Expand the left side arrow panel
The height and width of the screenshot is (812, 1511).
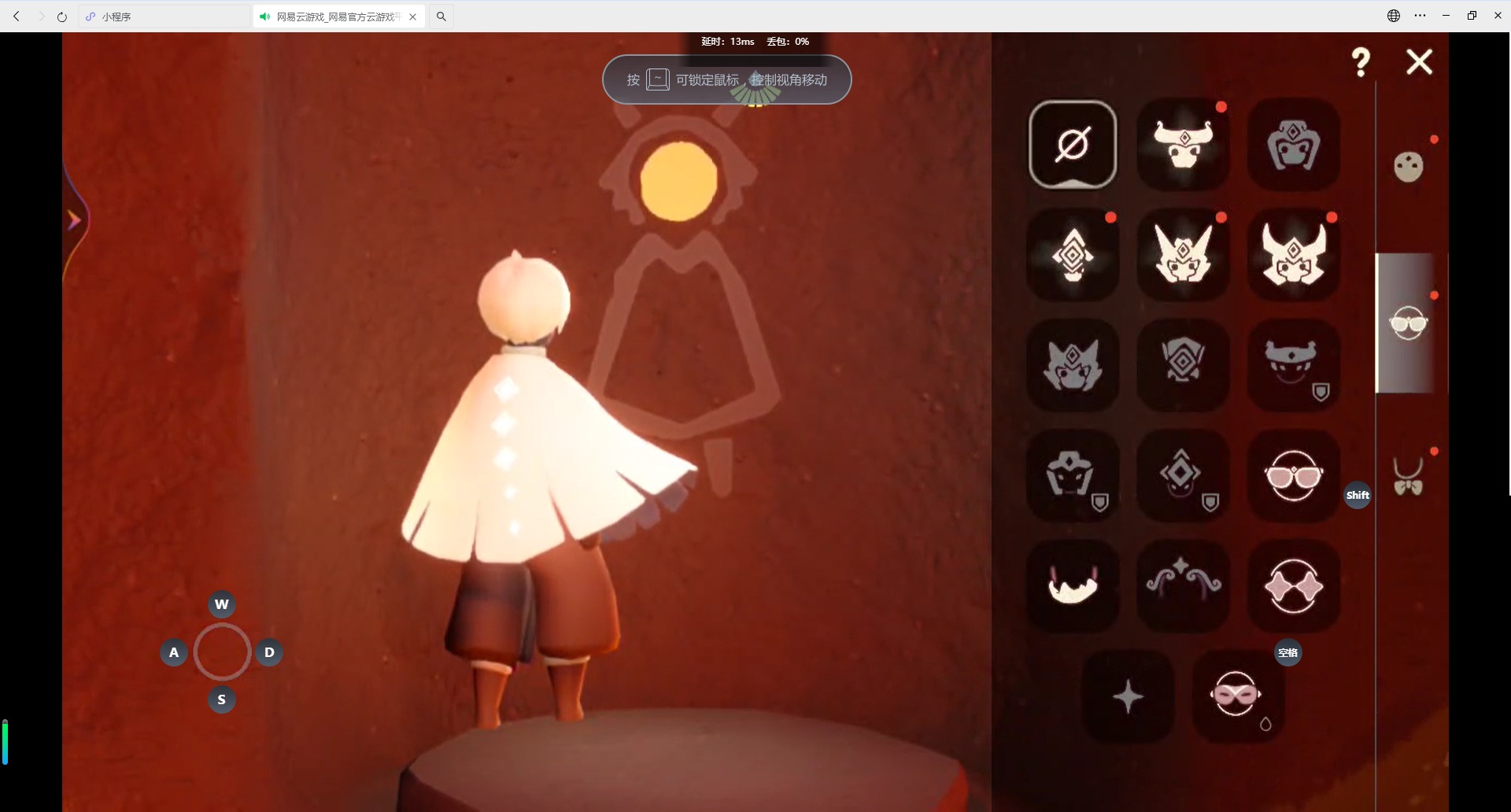(75, 220)
